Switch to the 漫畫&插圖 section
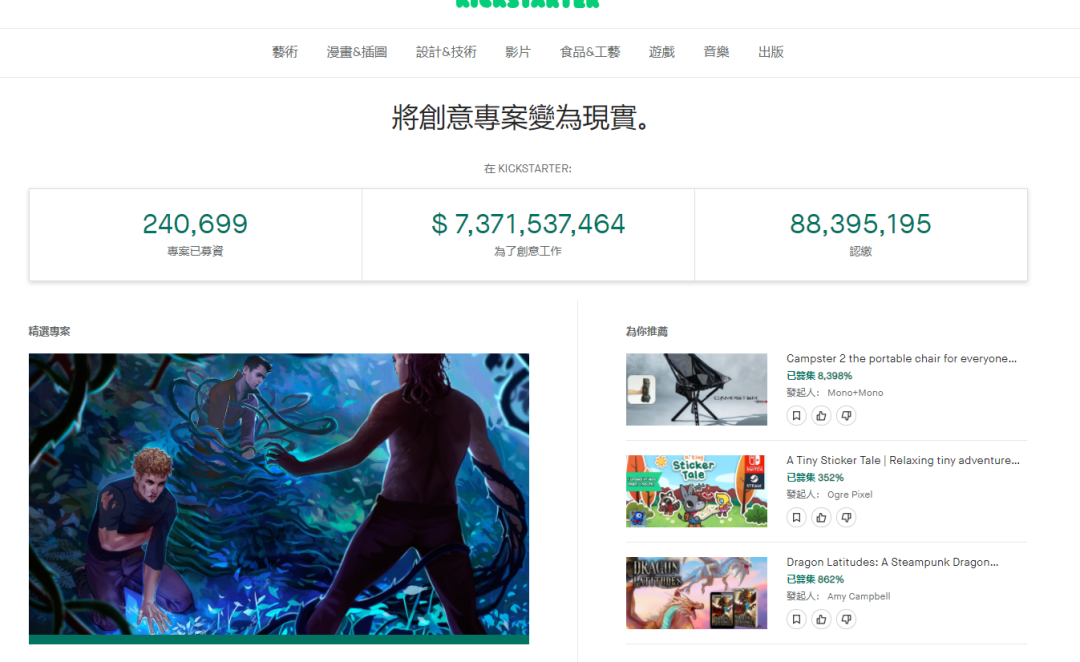 [355, 51]
